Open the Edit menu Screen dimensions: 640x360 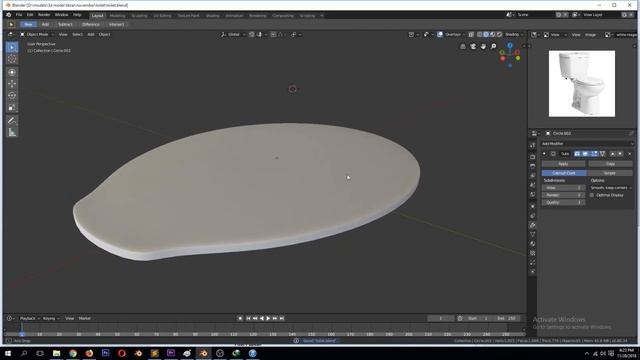30,15
